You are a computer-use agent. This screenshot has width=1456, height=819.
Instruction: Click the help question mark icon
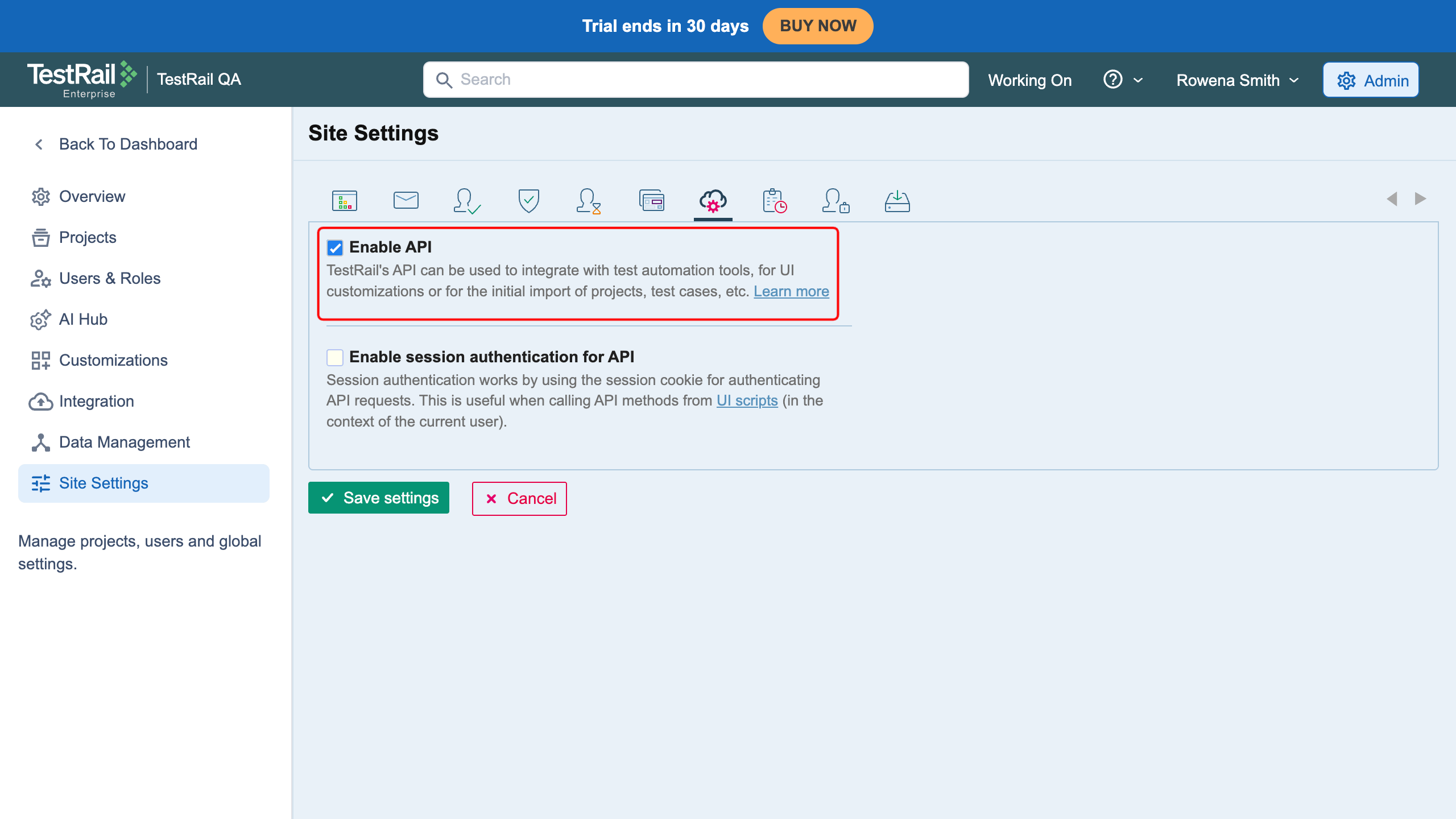click(x=1112, y=80)
